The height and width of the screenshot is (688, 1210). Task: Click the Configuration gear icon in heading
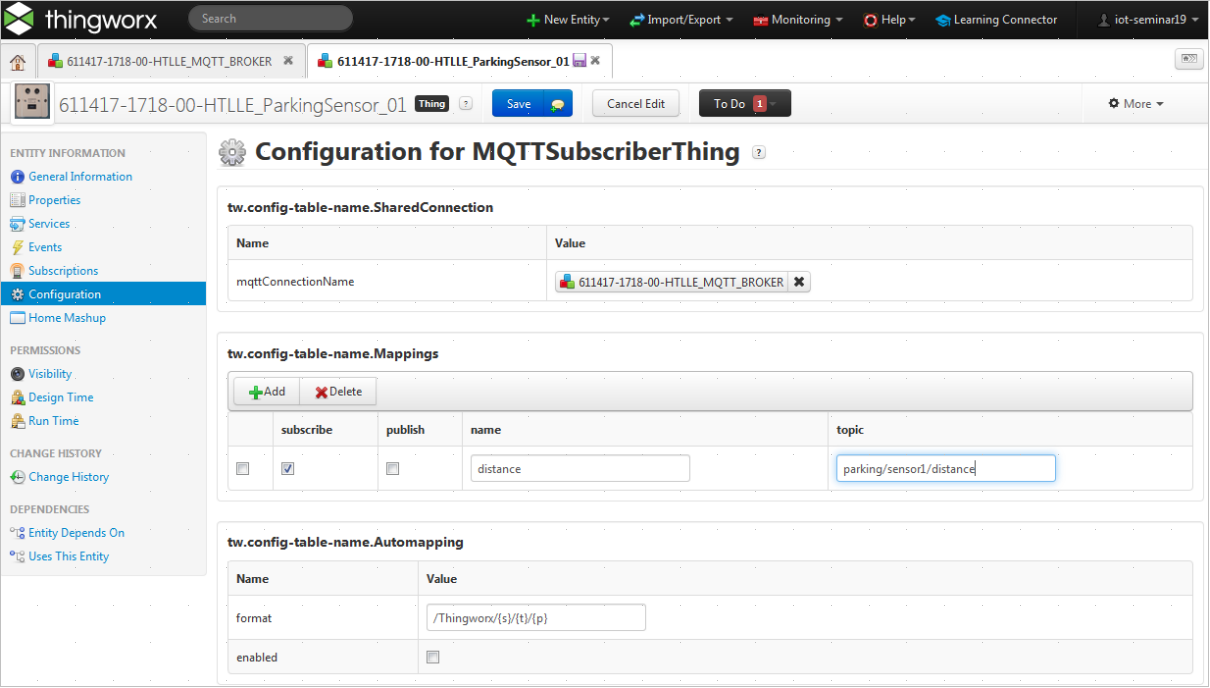tap(232, 152)
